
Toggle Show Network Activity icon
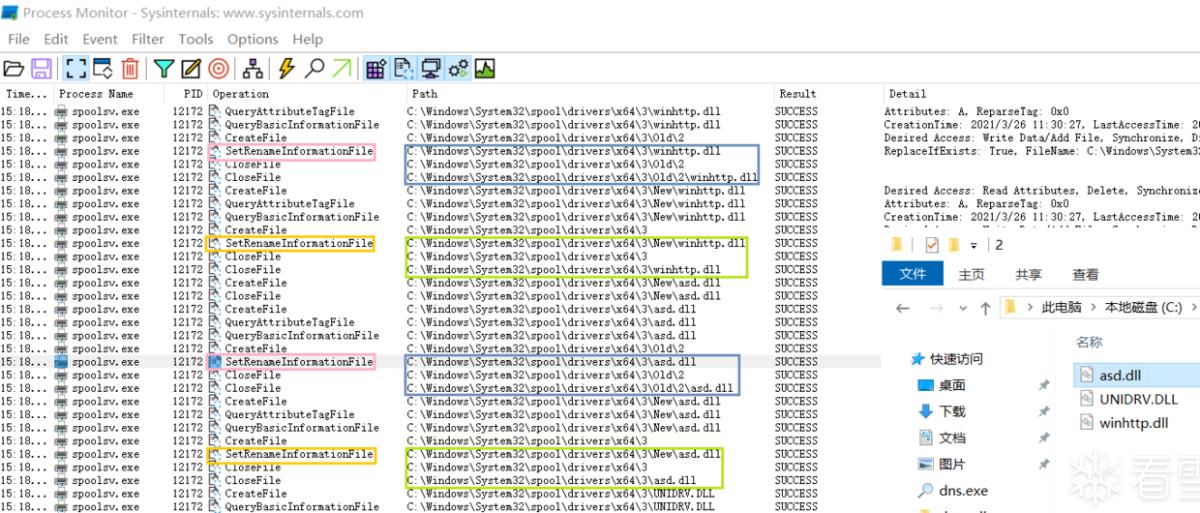(431, 69)
